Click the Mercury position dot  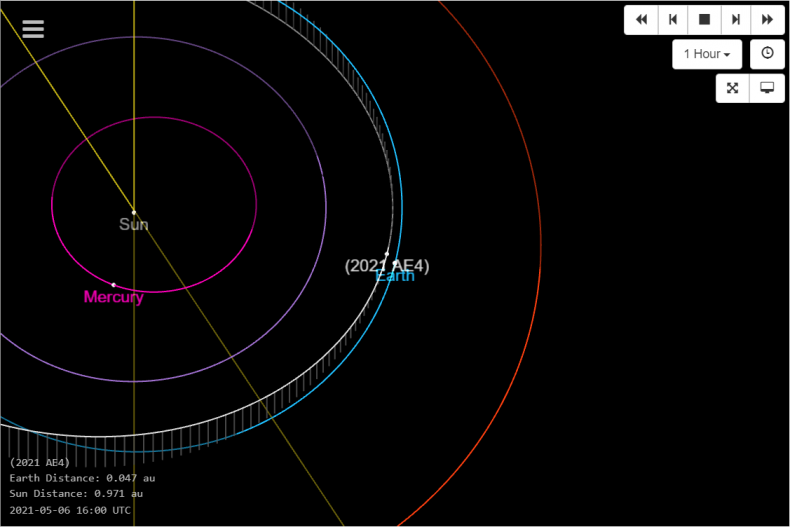(x=113, y=285)
